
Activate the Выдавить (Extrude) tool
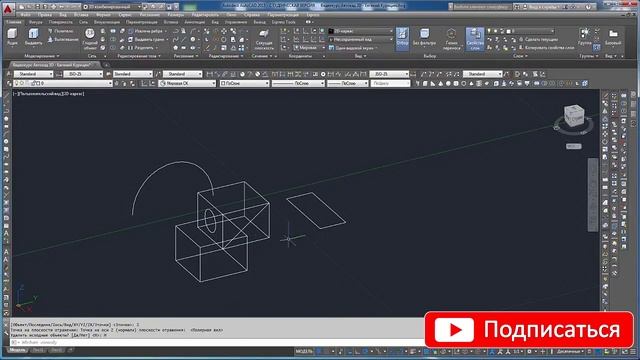[33, 37]
